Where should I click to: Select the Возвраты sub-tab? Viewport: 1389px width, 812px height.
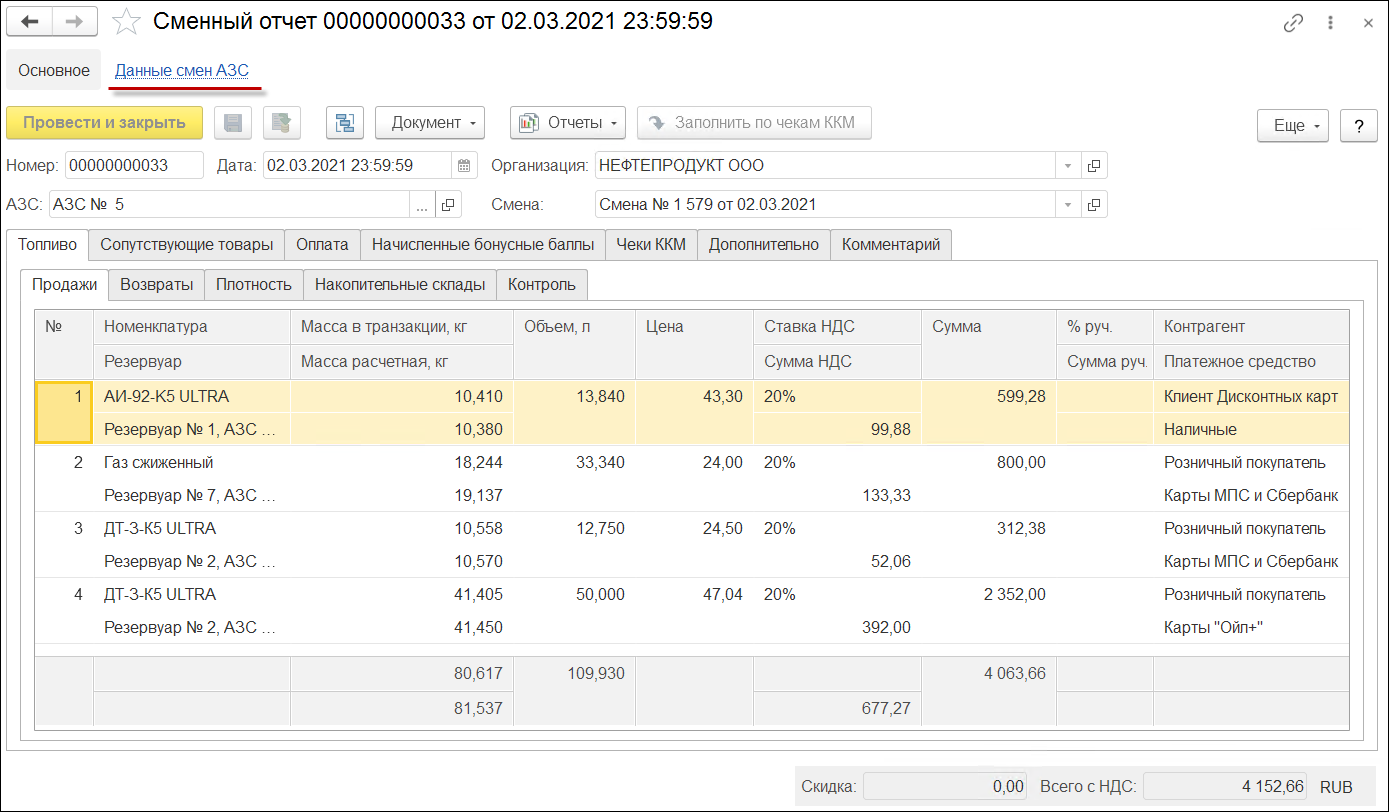156,285
